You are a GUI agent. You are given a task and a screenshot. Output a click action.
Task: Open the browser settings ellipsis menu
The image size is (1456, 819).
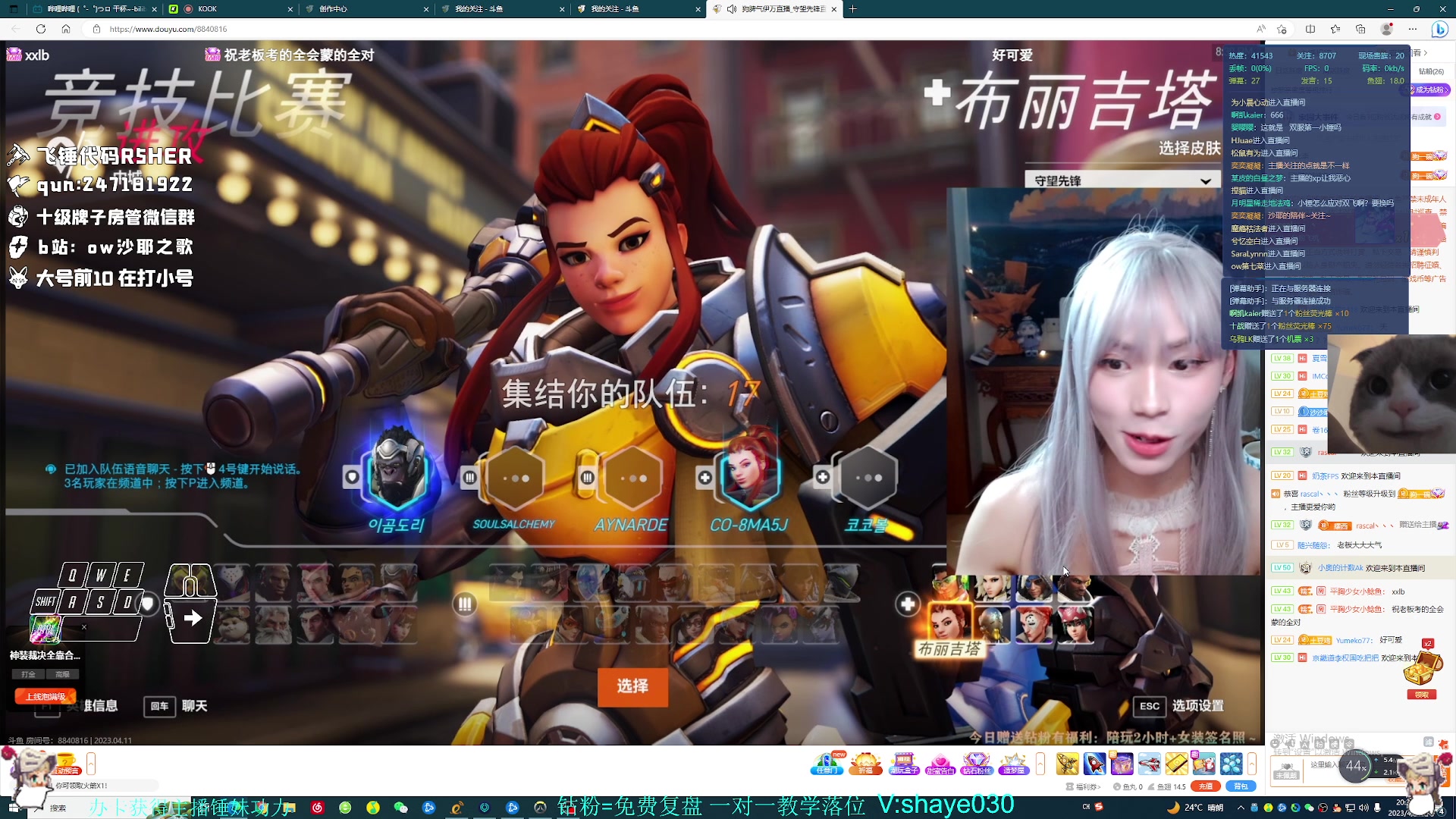pos(1413,29)
